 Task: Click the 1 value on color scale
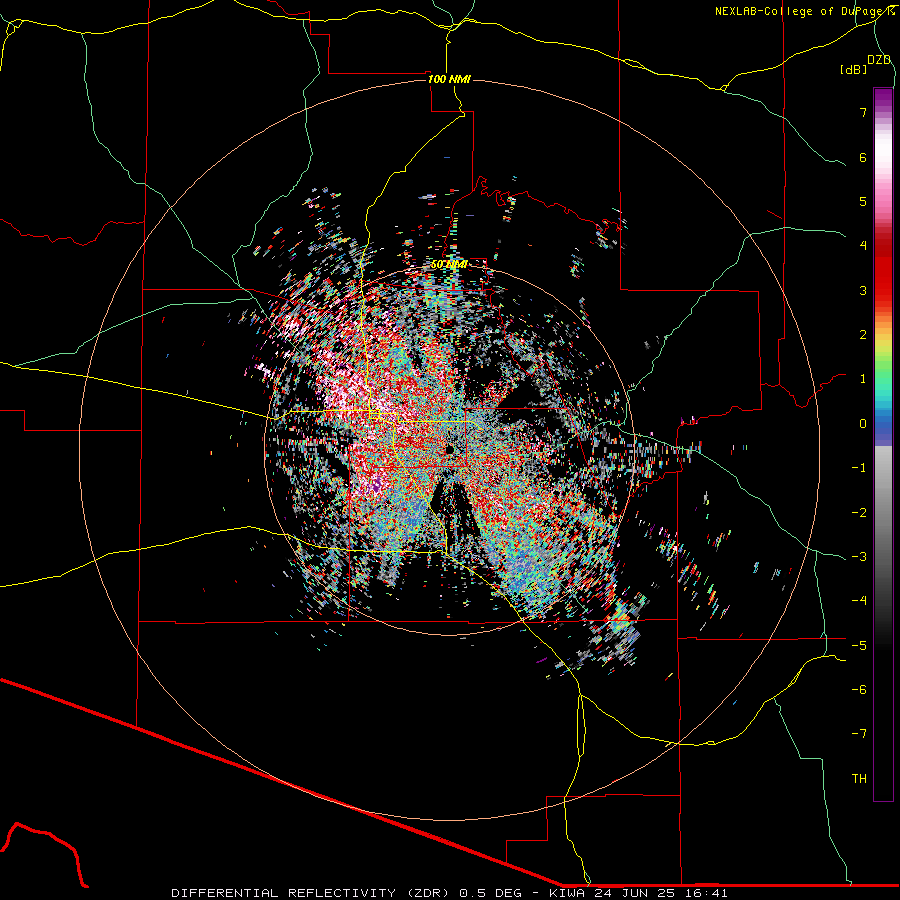point(863,379)
